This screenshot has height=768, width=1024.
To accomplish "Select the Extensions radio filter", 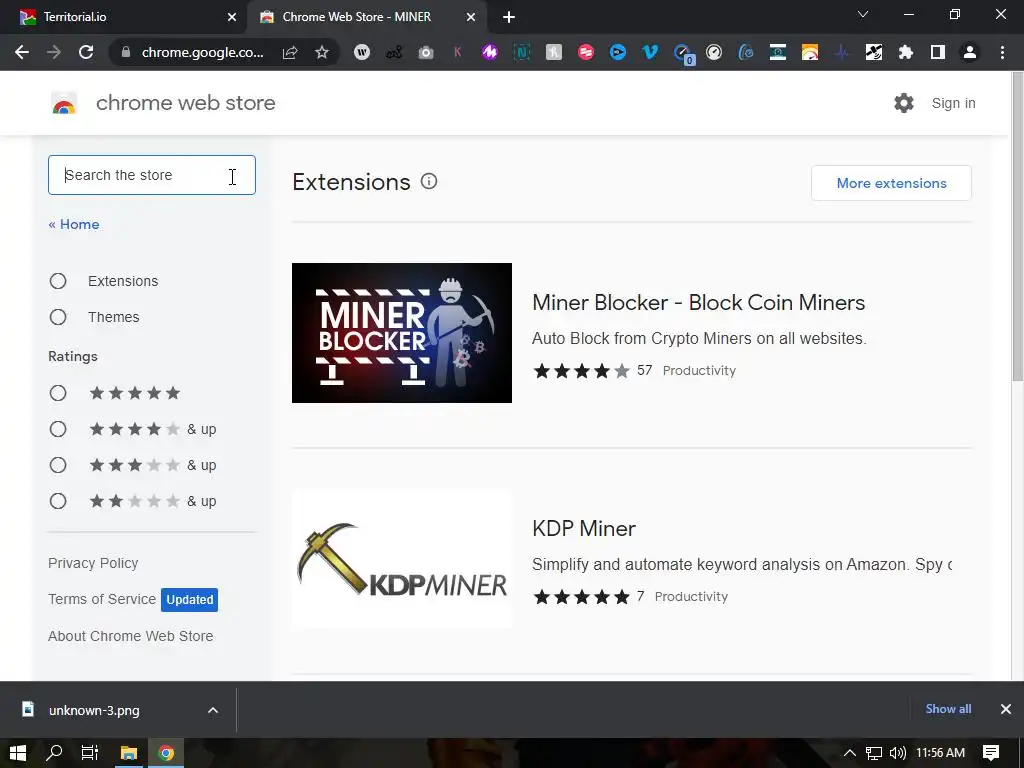I will point(58,281).
